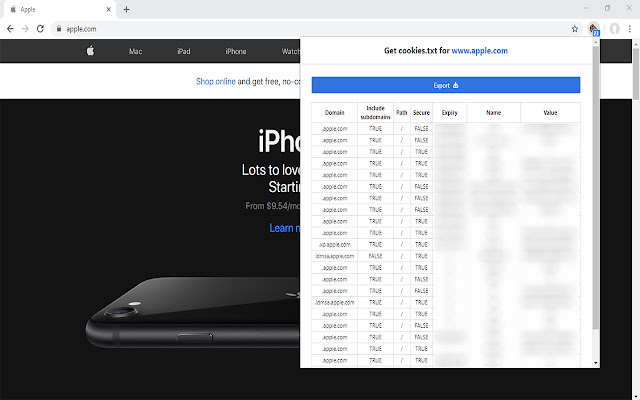Open Mac in the Apple navigation bar

(136, 51)
